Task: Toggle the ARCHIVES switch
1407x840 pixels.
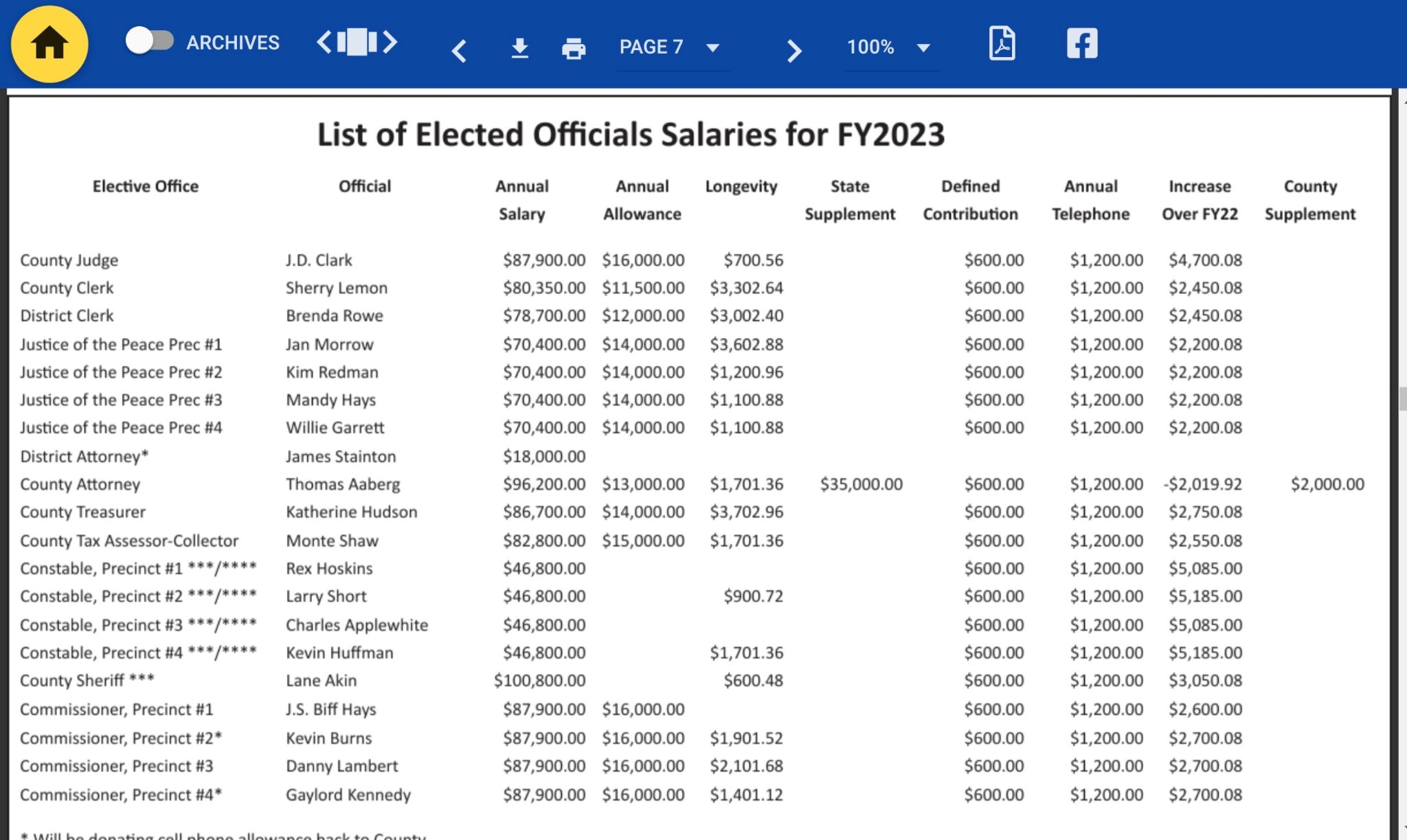Action: pos(149,41)
